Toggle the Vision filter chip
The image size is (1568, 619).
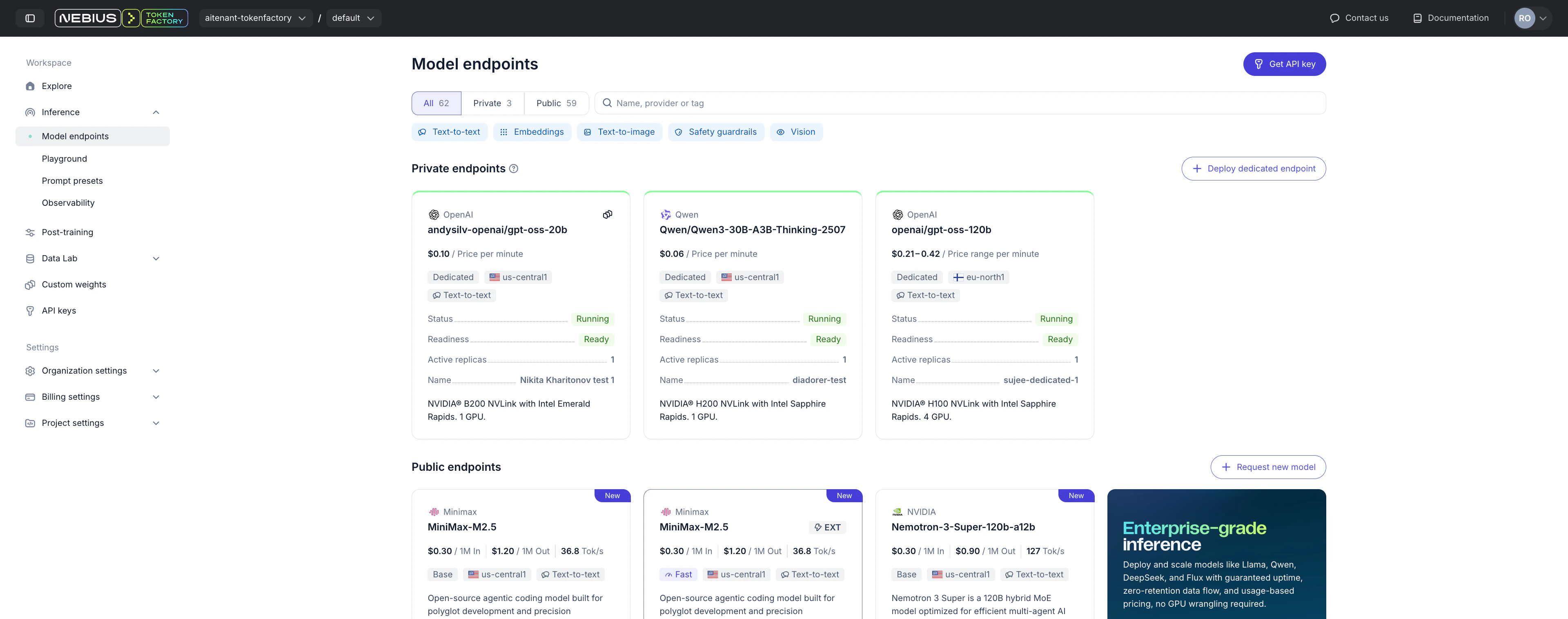(796, 132)
